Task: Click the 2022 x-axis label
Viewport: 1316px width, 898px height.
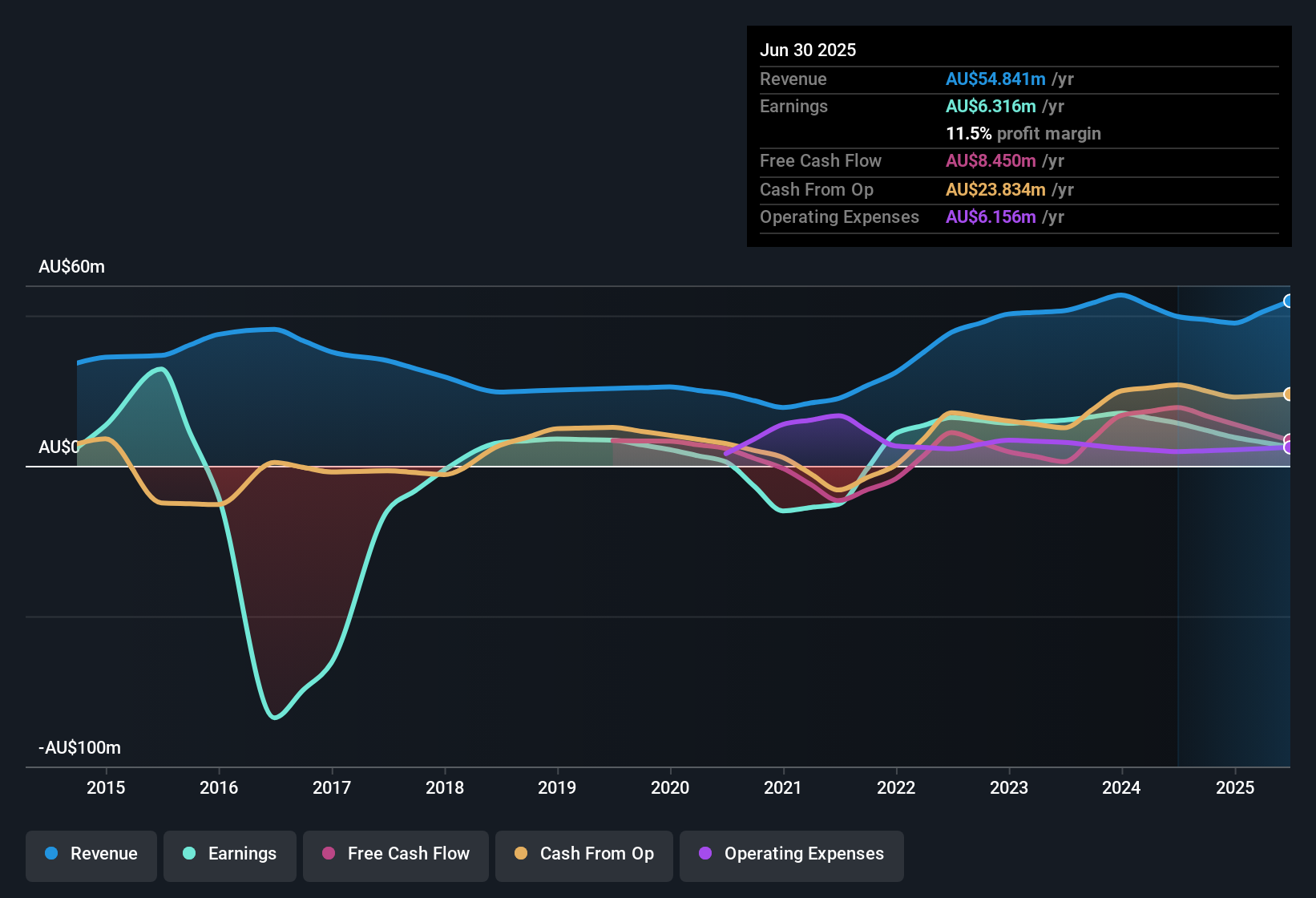Action: [896, 787]
